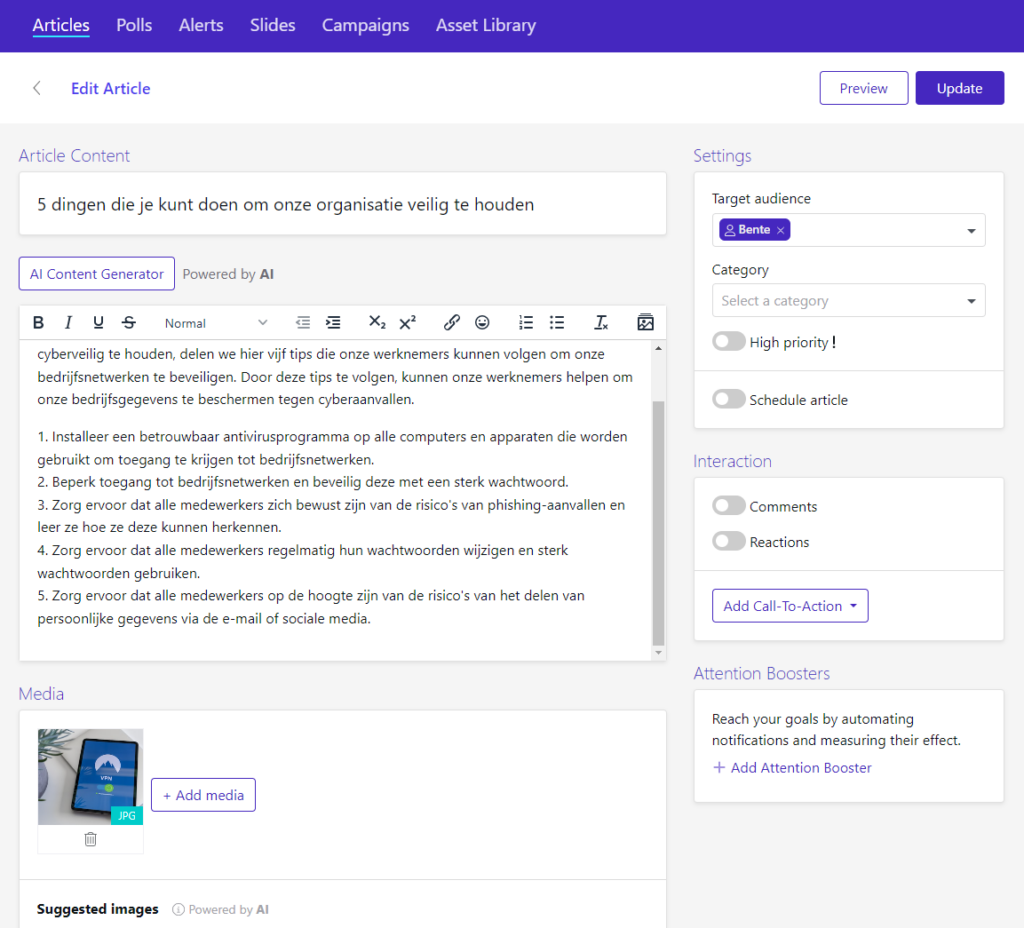Viewport: 1024px width, 928px height.
Task: Click the article title input field
Action: tap(342, 205)
